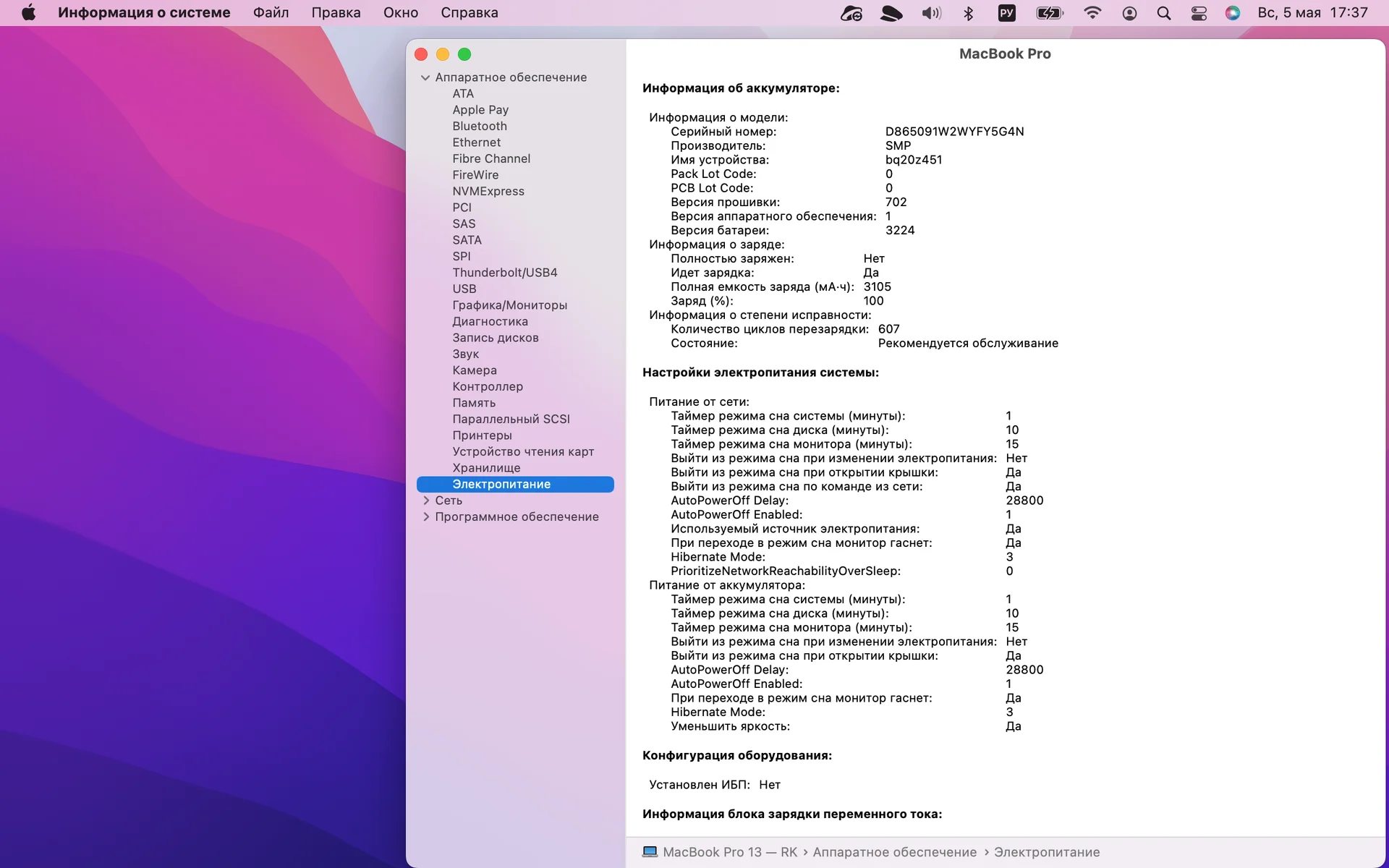
Task: Select Звук in sidebar
Action: pyautogui.click(x=466, y=354)
